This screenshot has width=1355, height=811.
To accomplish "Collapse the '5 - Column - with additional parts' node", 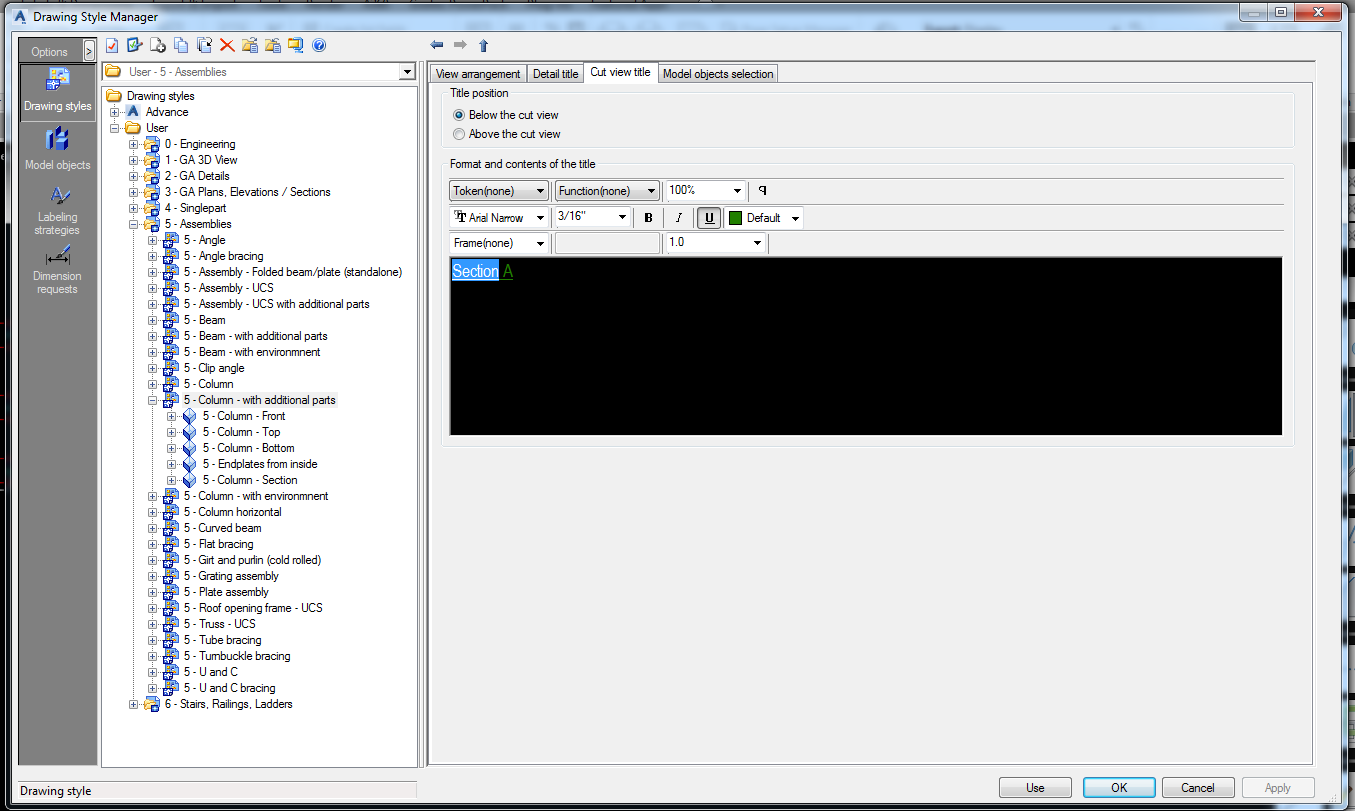I will tap(152, 399).
